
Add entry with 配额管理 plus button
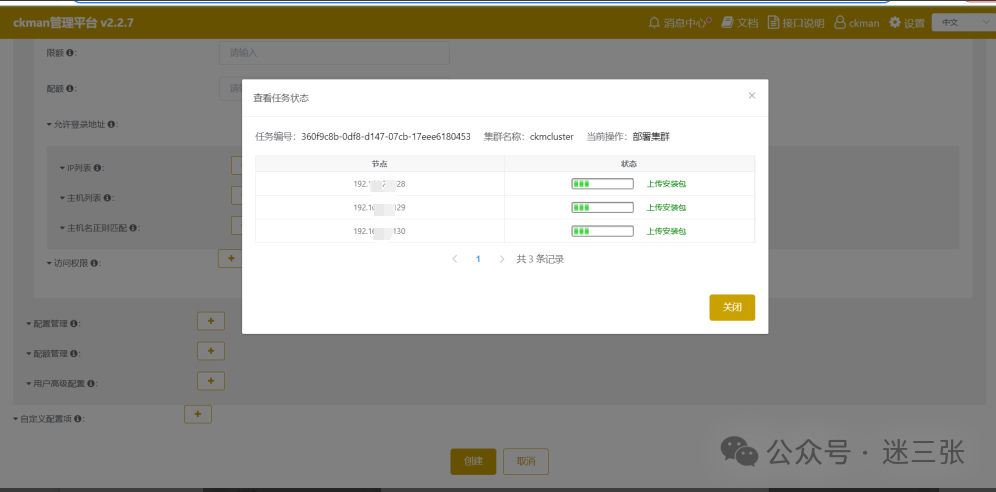coord(211,351)
